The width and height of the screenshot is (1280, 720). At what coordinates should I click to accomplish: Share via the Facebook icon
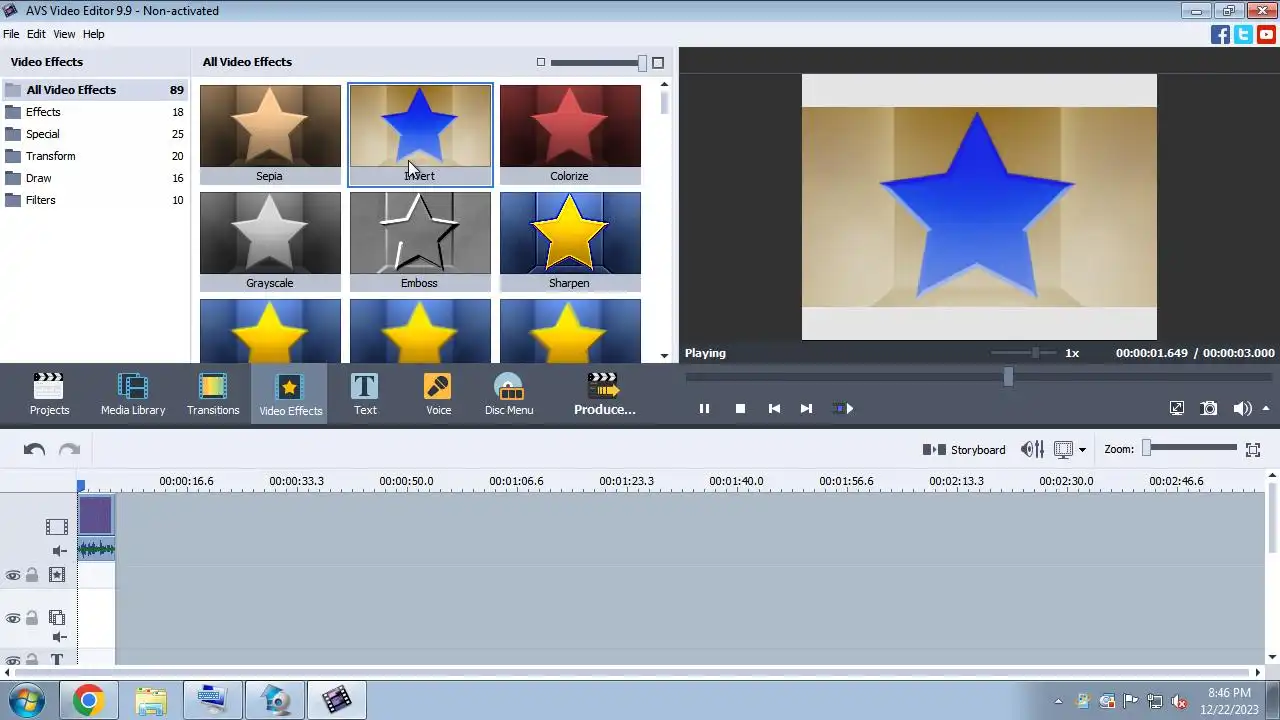(1220, 35)
